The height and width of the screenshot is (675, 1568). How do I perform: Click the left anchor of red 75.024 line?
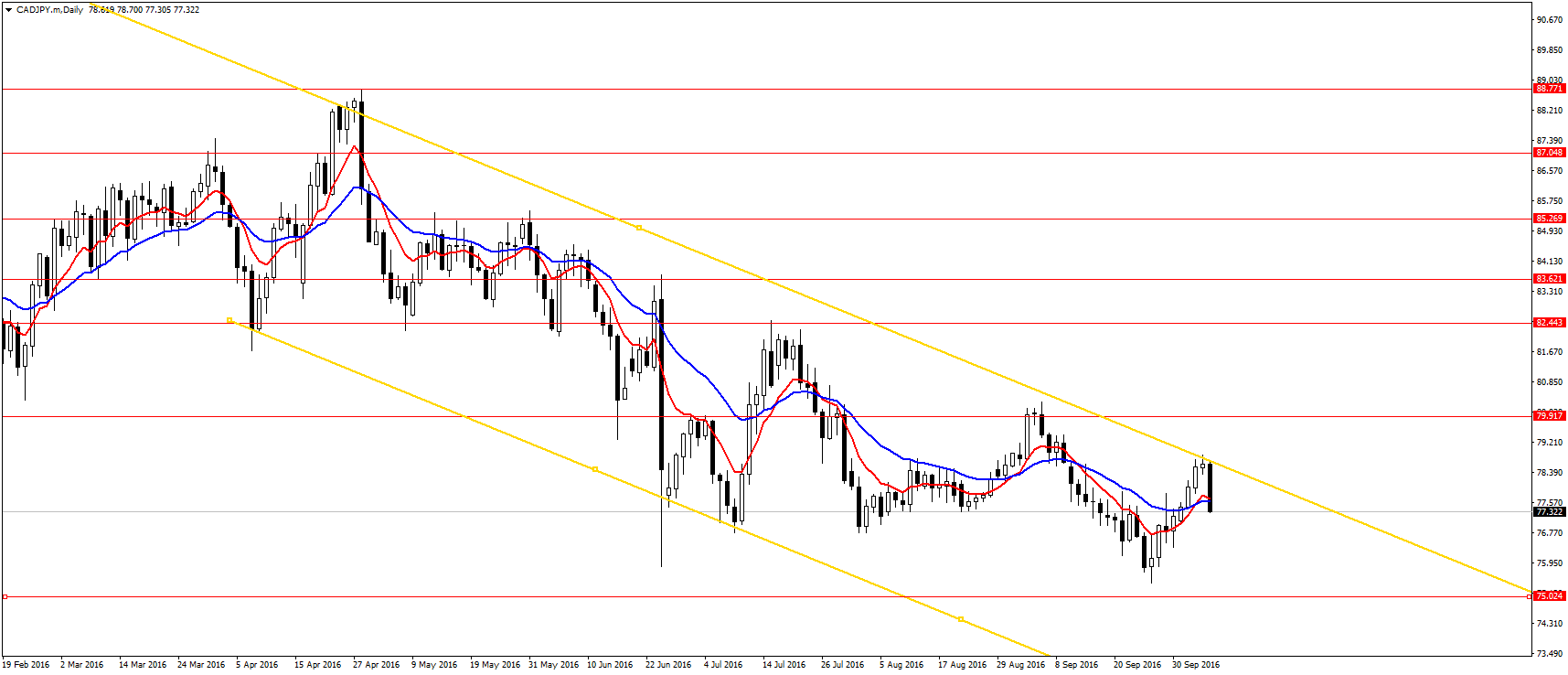click(5, 596)
